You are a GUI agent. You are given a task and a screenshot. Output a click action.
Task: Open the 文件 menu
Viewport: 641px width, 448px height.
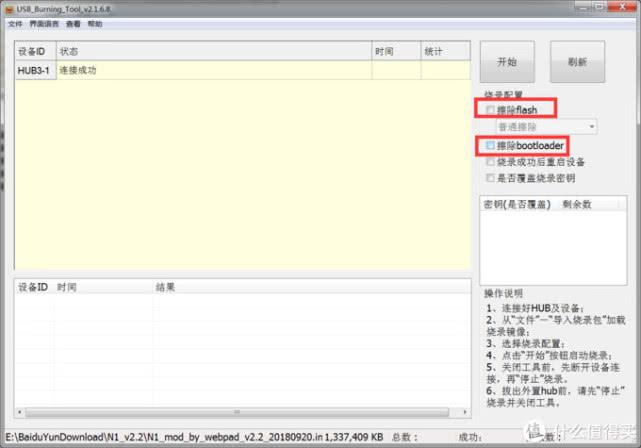15,24
